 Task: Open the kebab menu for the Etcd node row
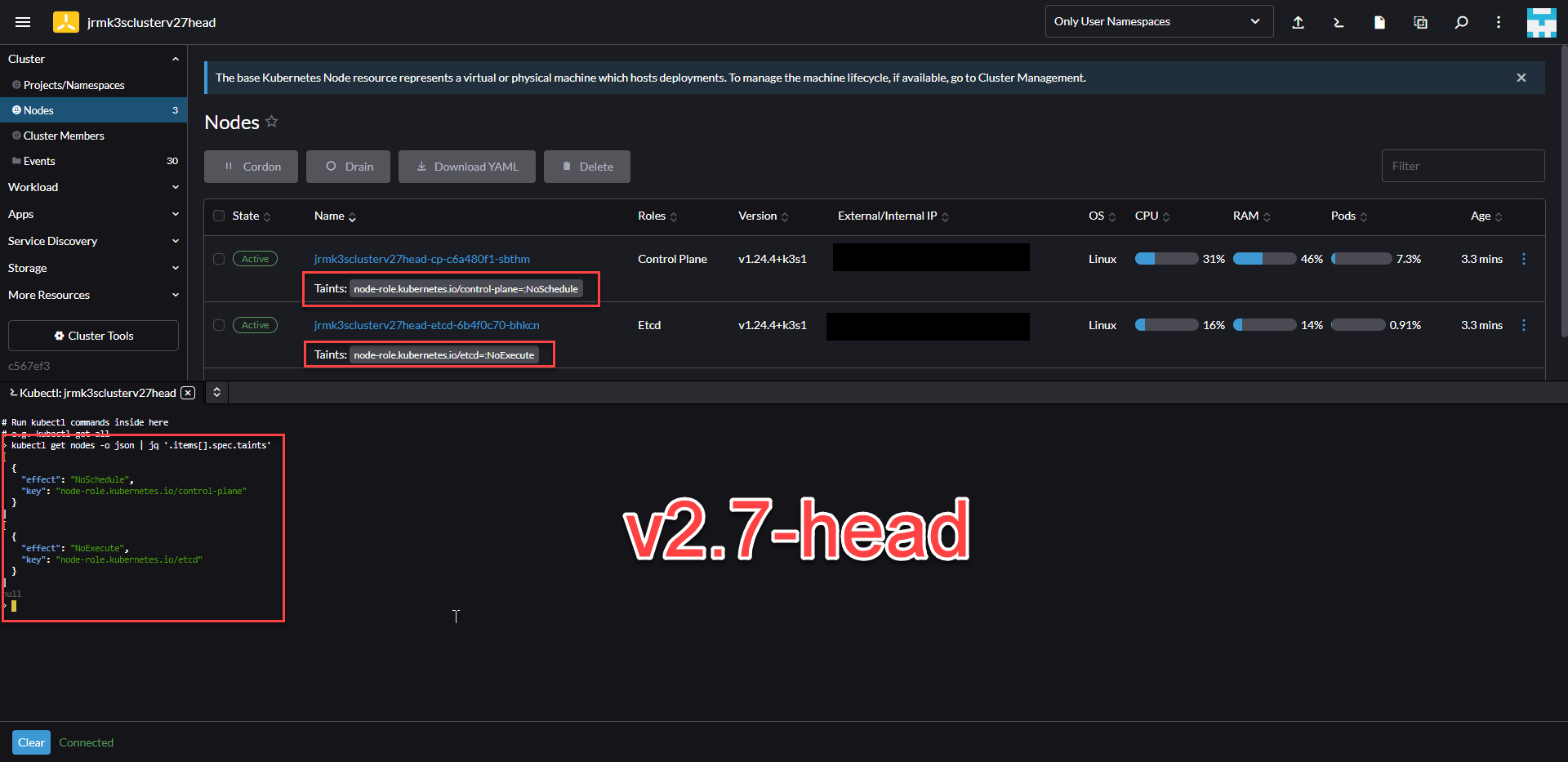(1524, 325)
